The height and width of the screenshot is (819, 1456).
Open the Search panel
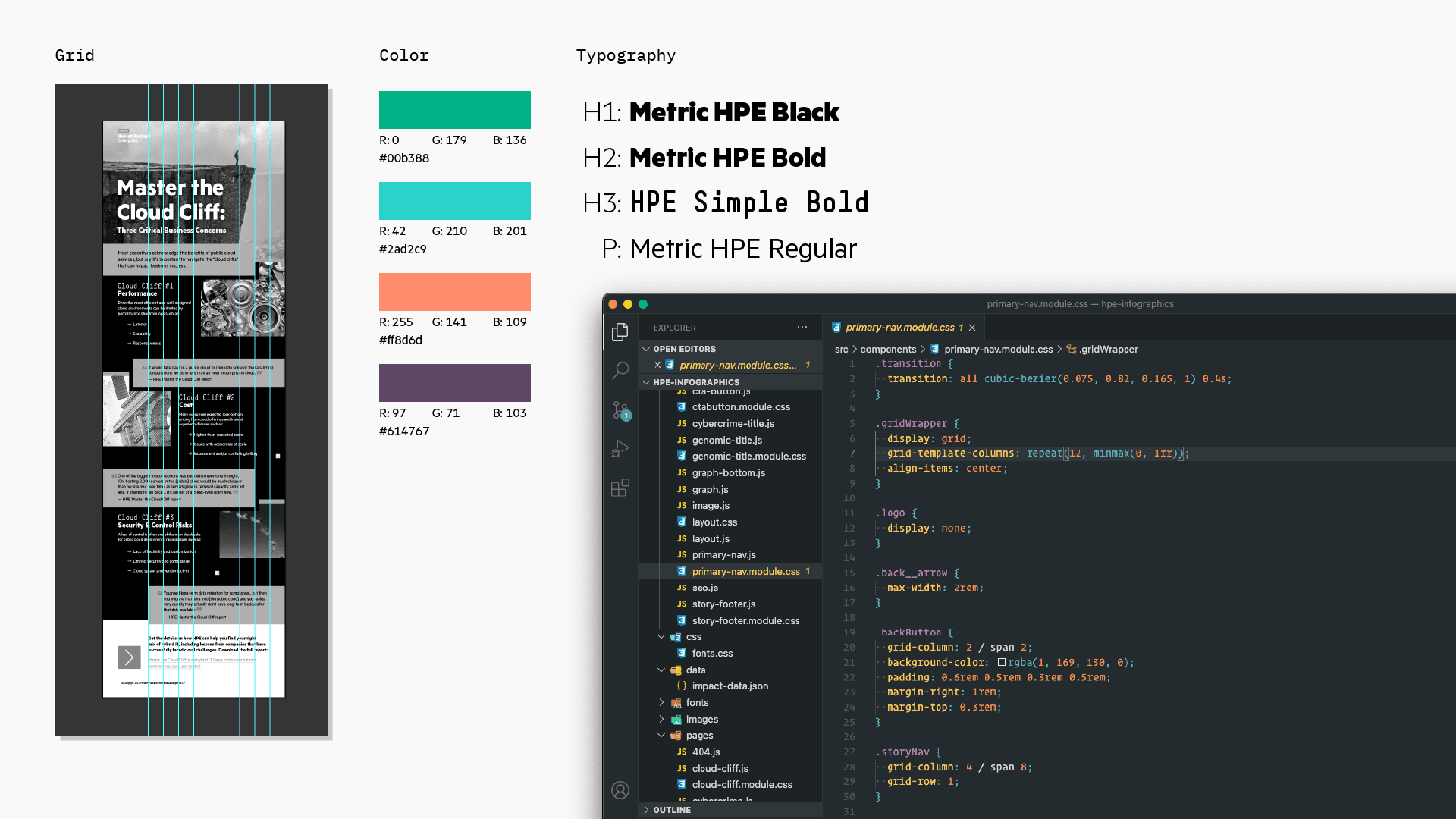[x=620, y=371]
